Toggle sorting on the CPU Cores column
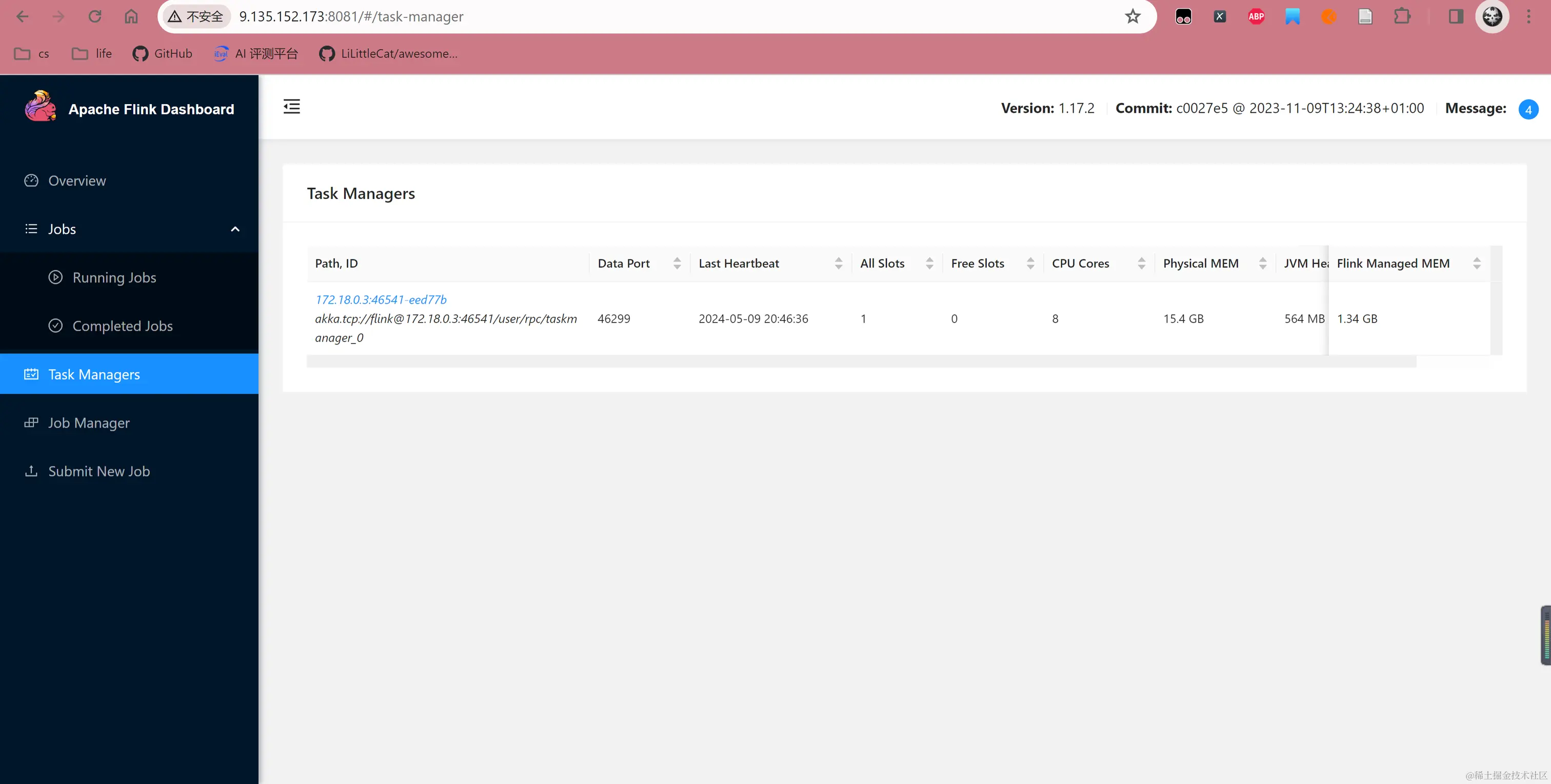Viewport: 1551px width, 784px height. (1141, 263)
